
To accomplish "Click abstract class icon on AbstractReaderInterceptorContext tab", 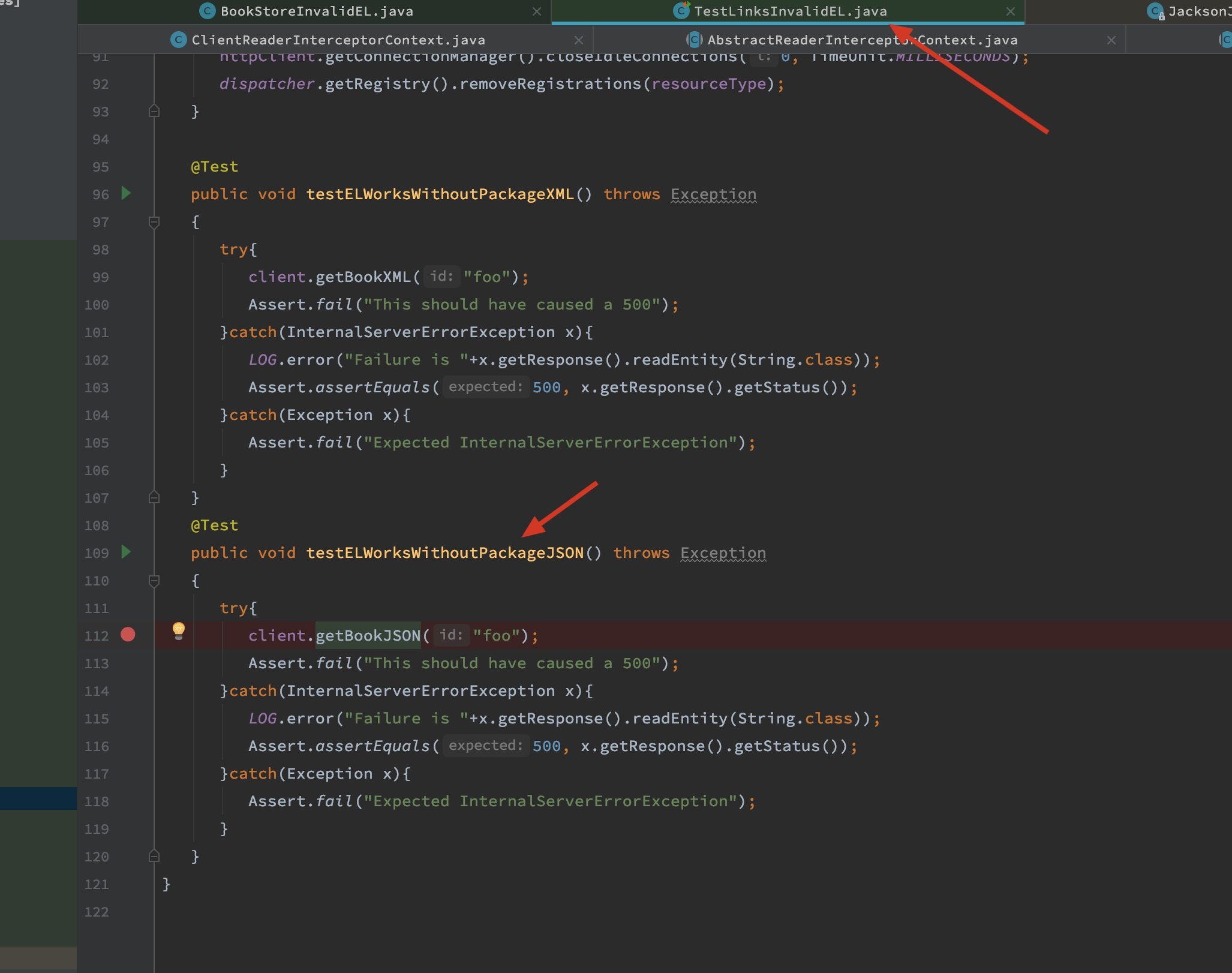I will [694, 40].
